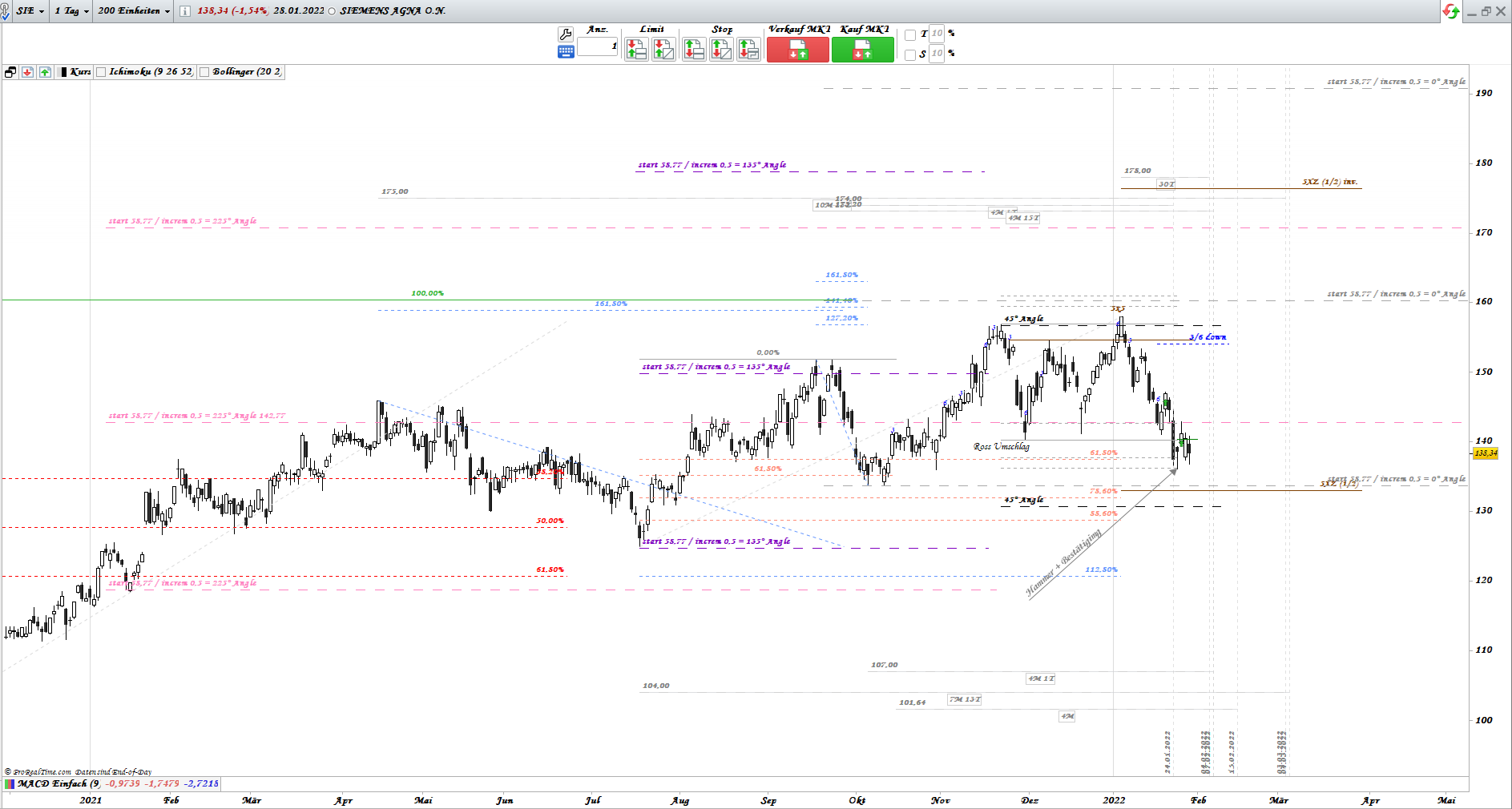Open the 200 Einheiten units dropdown
1512x809 pixels.
coord(134,11)
